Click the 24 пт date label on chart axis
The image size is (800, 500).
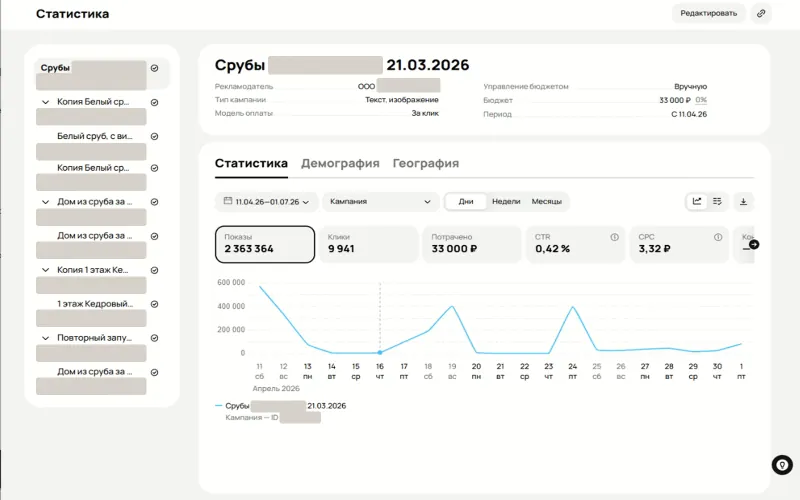pyautogui.click(x=572, y=371)
